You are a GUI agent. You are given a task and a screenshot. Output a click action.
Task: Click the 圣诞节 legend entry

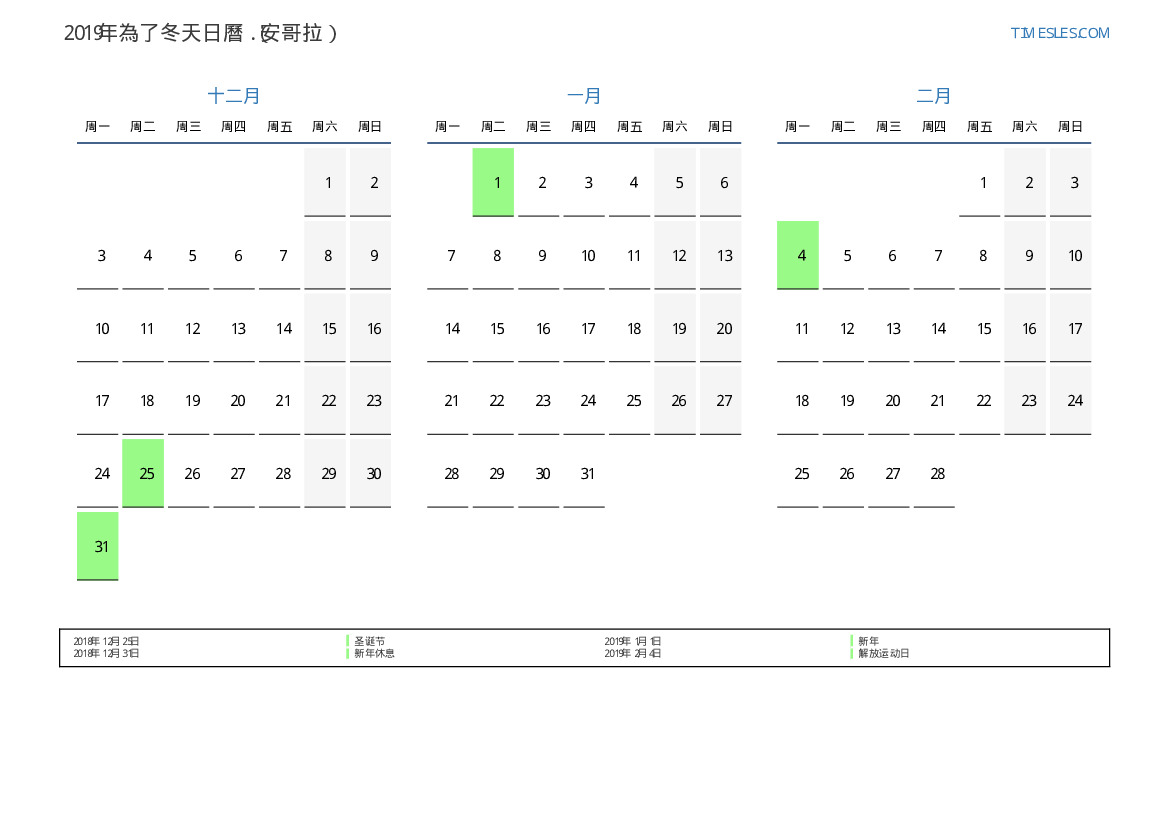(369, 641)
